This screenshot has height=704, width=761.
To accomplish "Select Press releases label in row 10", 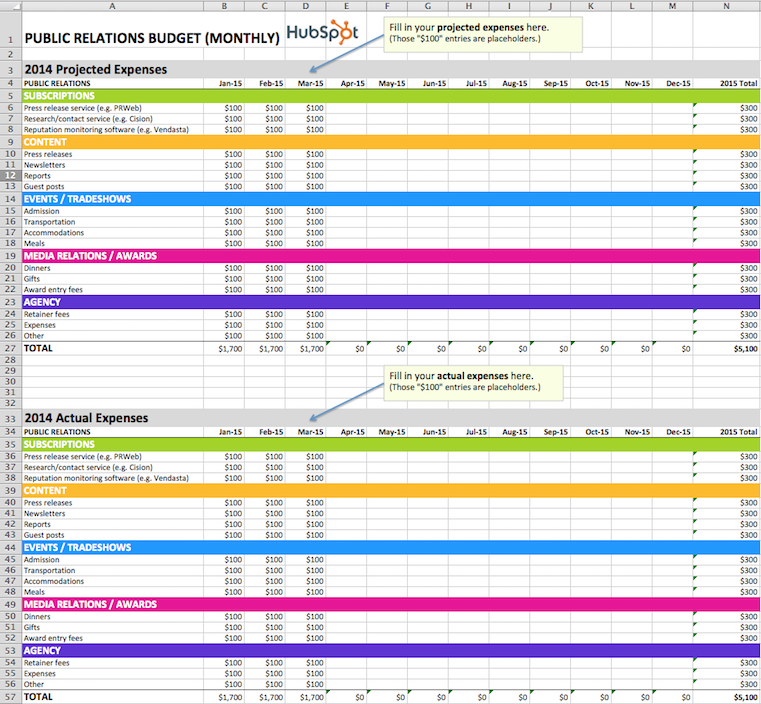I will tap(48, 154).
